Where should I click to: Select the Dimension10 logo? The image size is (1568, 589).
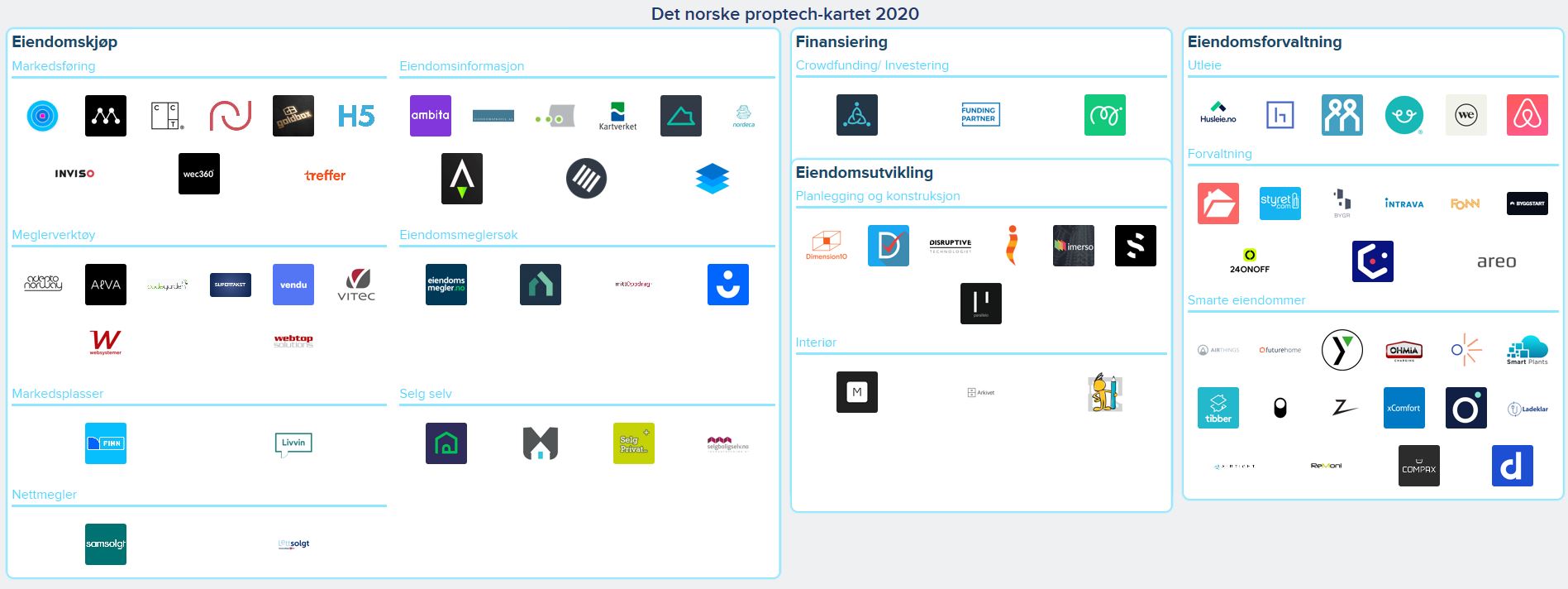tap(826, 246)
